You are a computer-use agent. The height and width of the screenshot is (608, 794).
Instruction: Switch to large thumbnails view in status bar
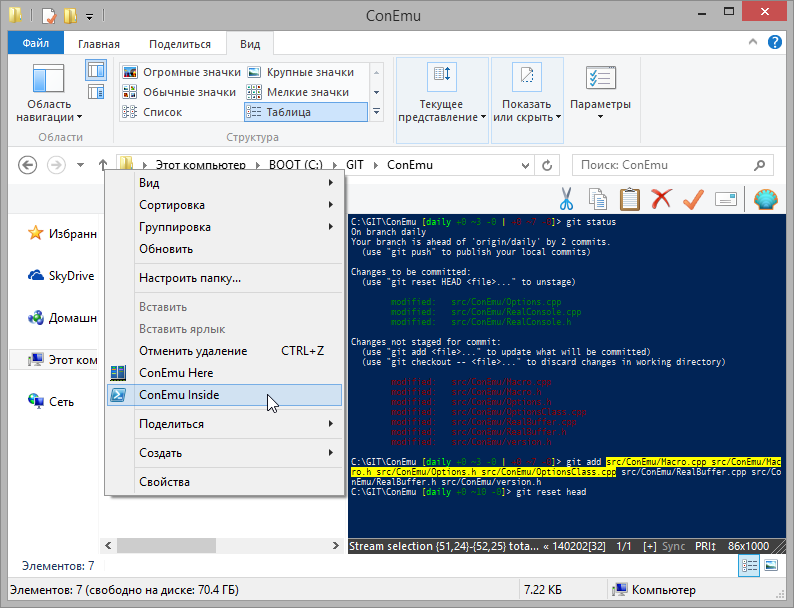pyautogui.click(x=770, y=566)
